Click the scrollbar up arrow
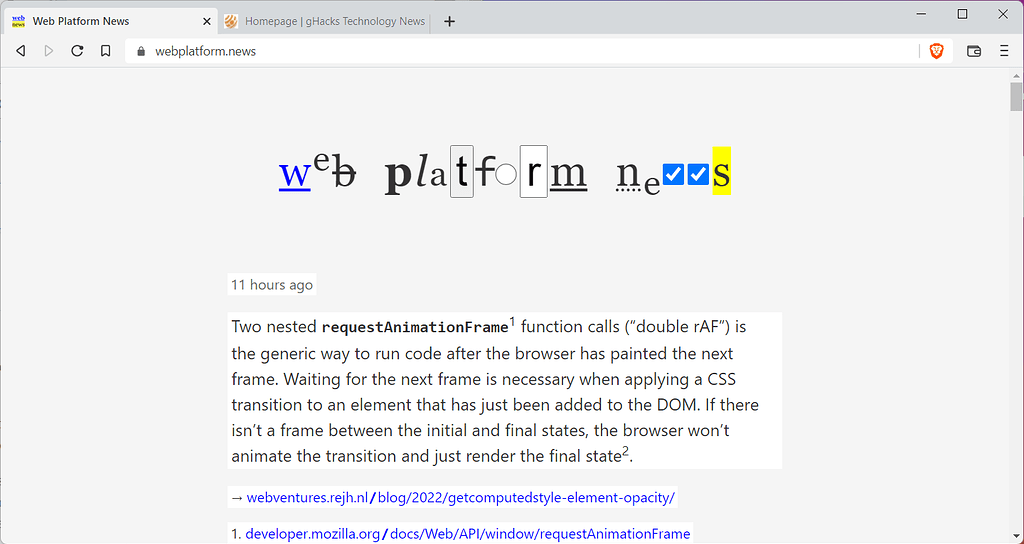This screenshot has height=544, width=1024. coord(1016,76)
